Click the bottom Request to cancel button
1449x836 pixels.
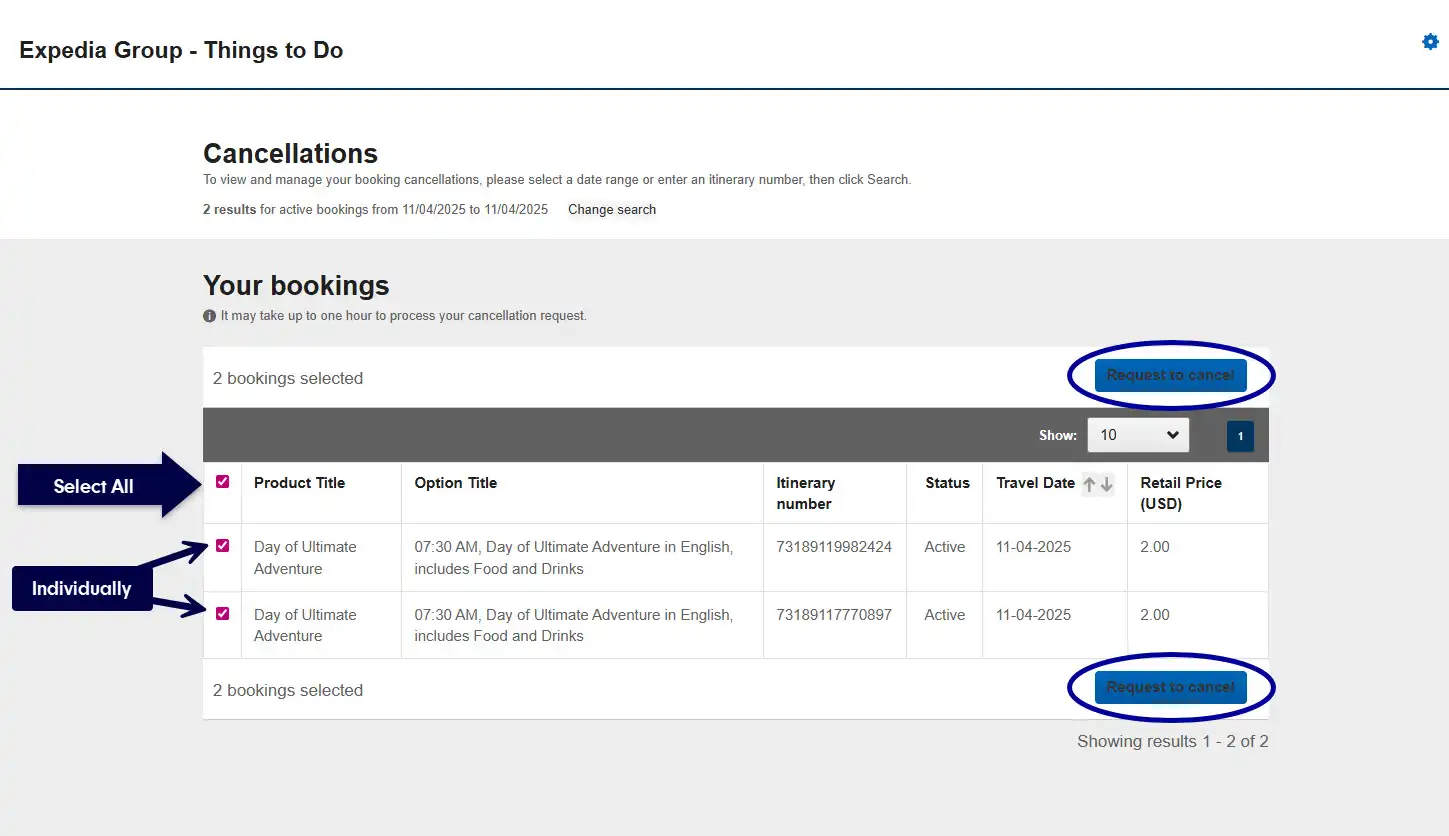[1171, 687]
